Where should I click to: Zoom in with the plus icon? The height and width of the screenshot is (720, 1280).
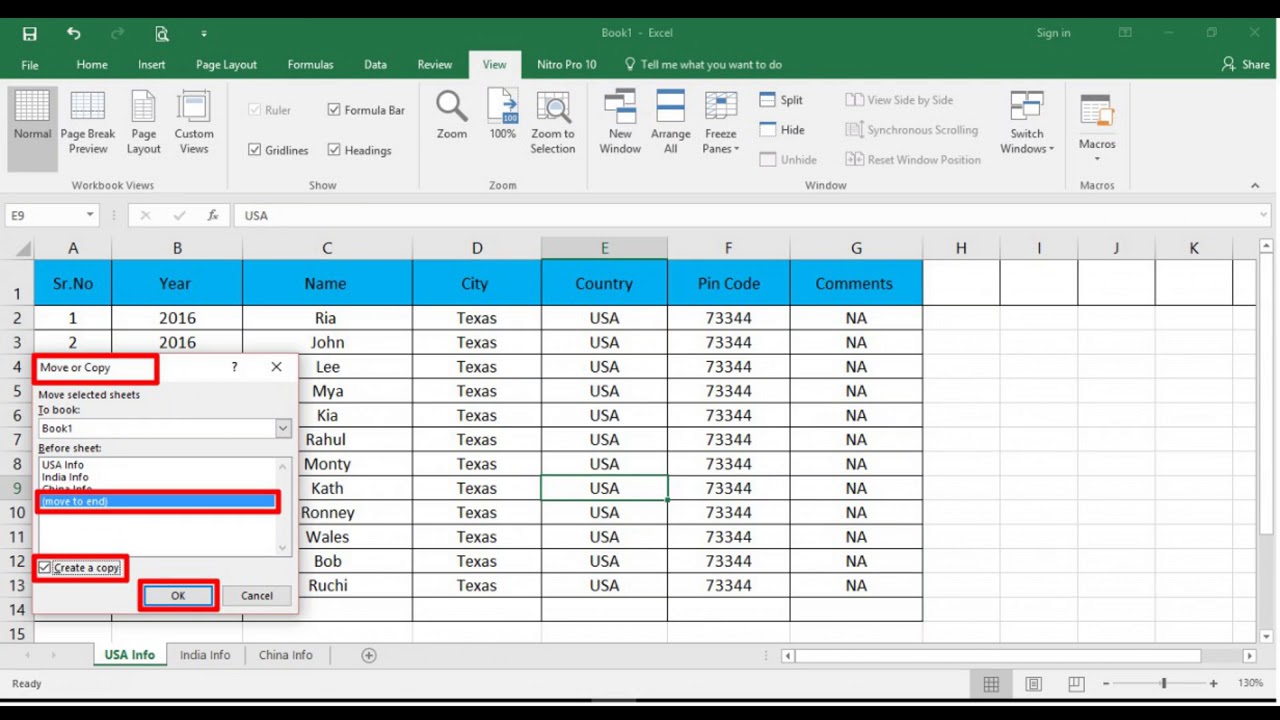tap(1213, 684)
